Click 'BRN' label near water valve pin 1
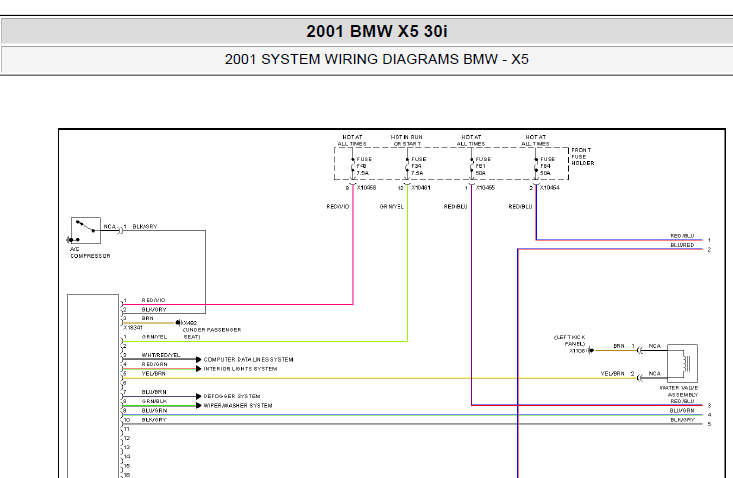This screenshot has width=733, height=478. click(619, 346)
